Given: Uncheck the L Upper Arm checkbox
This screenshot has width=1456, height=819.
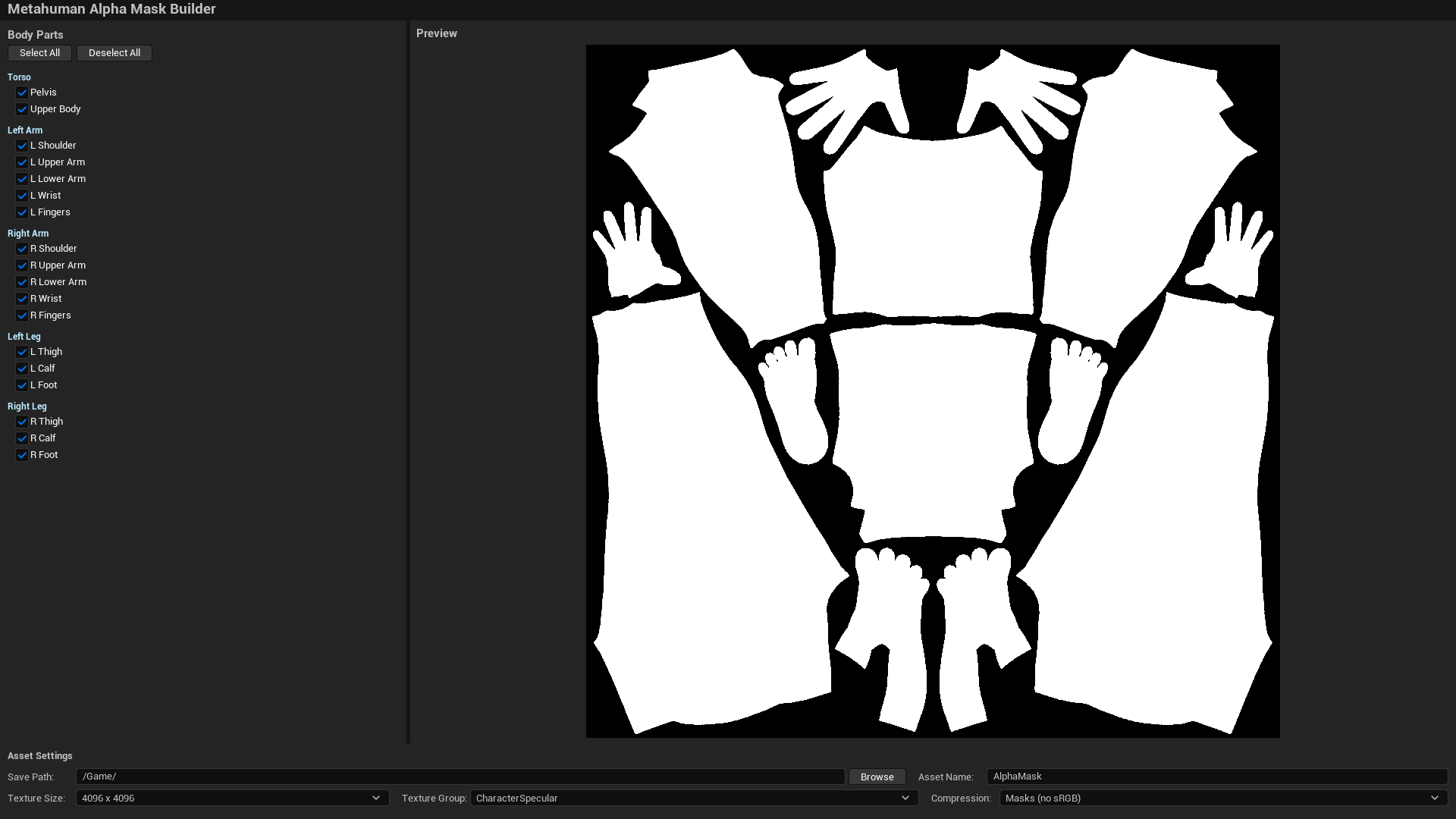Looking at the screenshot, I should [22, 162].
